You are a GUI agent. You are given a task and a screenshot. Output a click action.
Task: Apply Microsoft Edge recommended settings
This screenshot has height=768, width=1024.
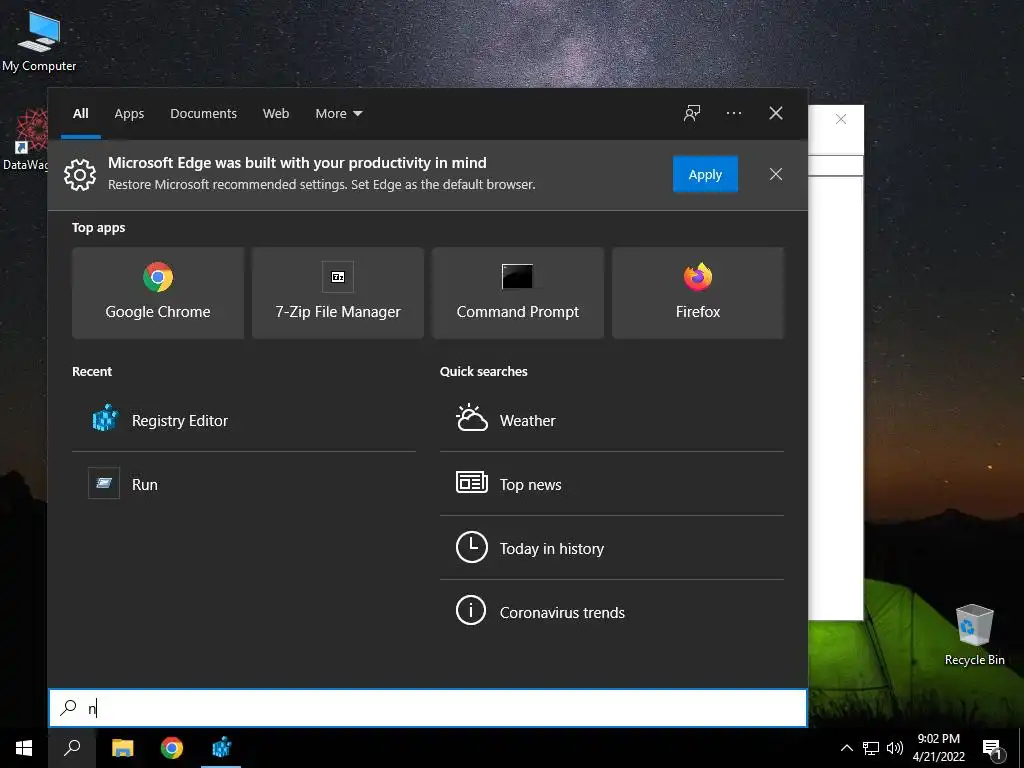(x=705, y=174)
